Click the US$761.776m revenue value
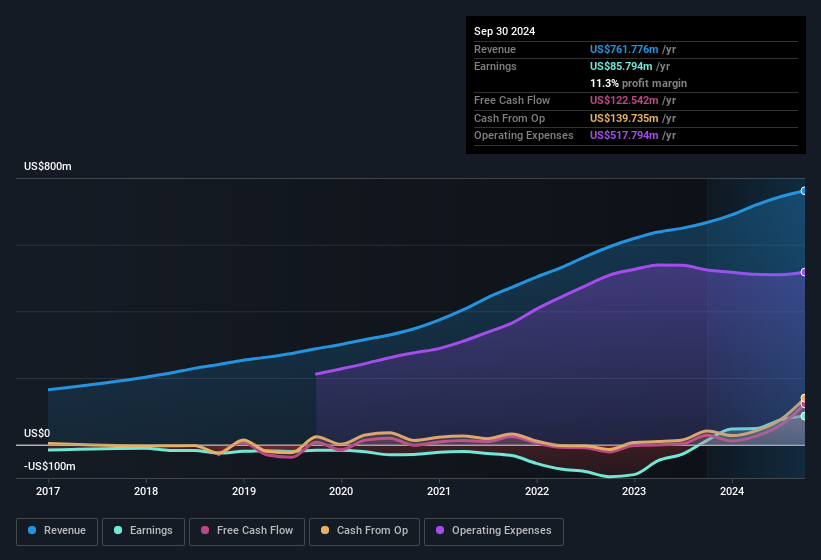This screenshot has width=821, height=560. (624, 49)
